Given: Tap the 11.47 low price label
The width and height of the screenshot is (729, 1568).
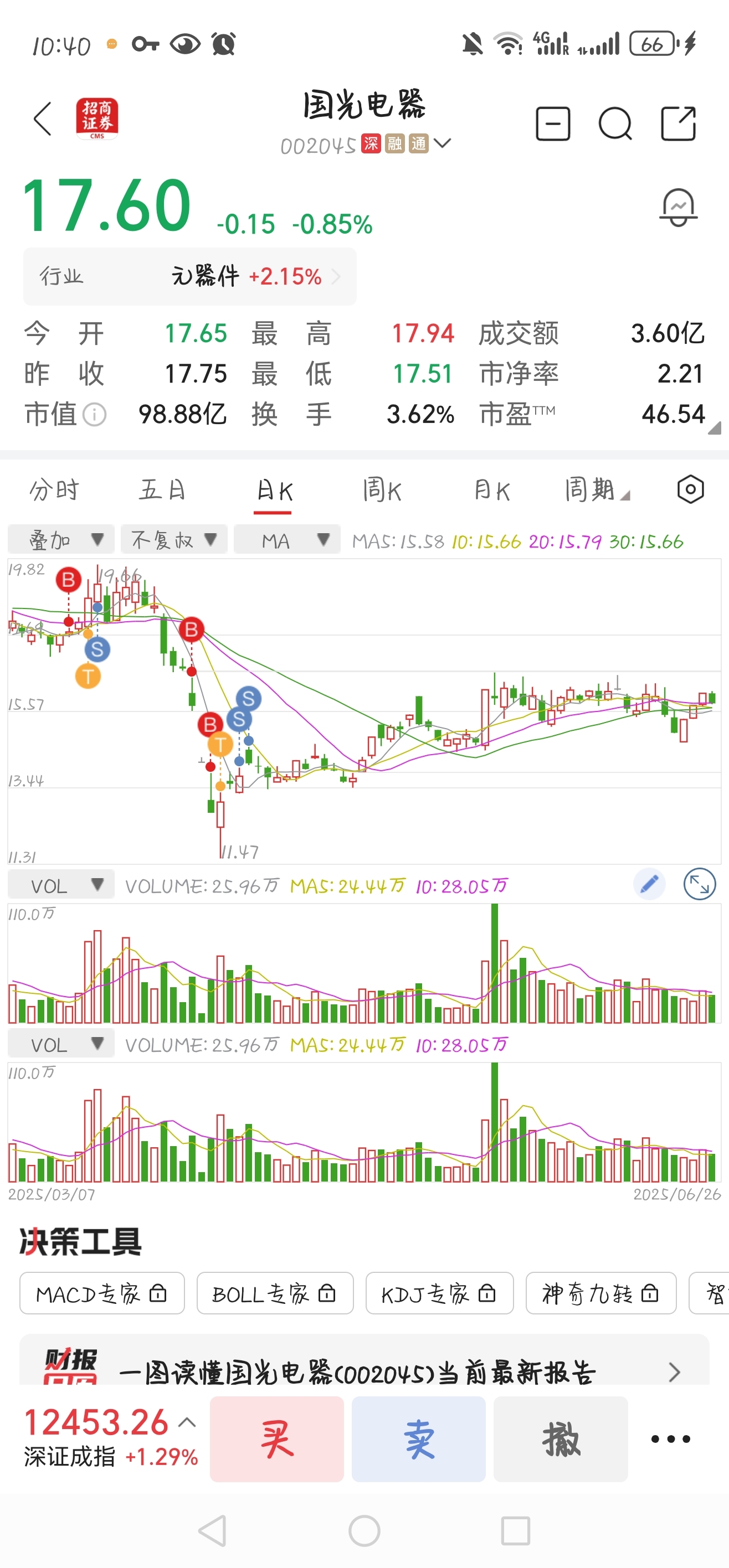Looking at the screenshot, I should pyautogui.click(x=240, y=852).
